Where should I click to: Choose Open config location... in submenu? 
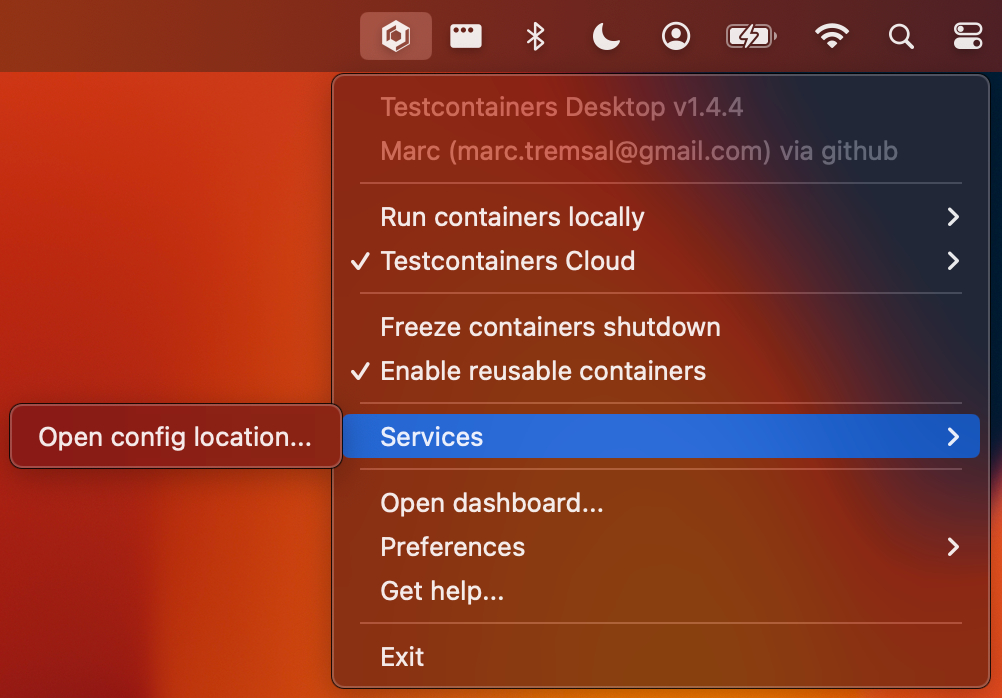click(x=176, y=437)
